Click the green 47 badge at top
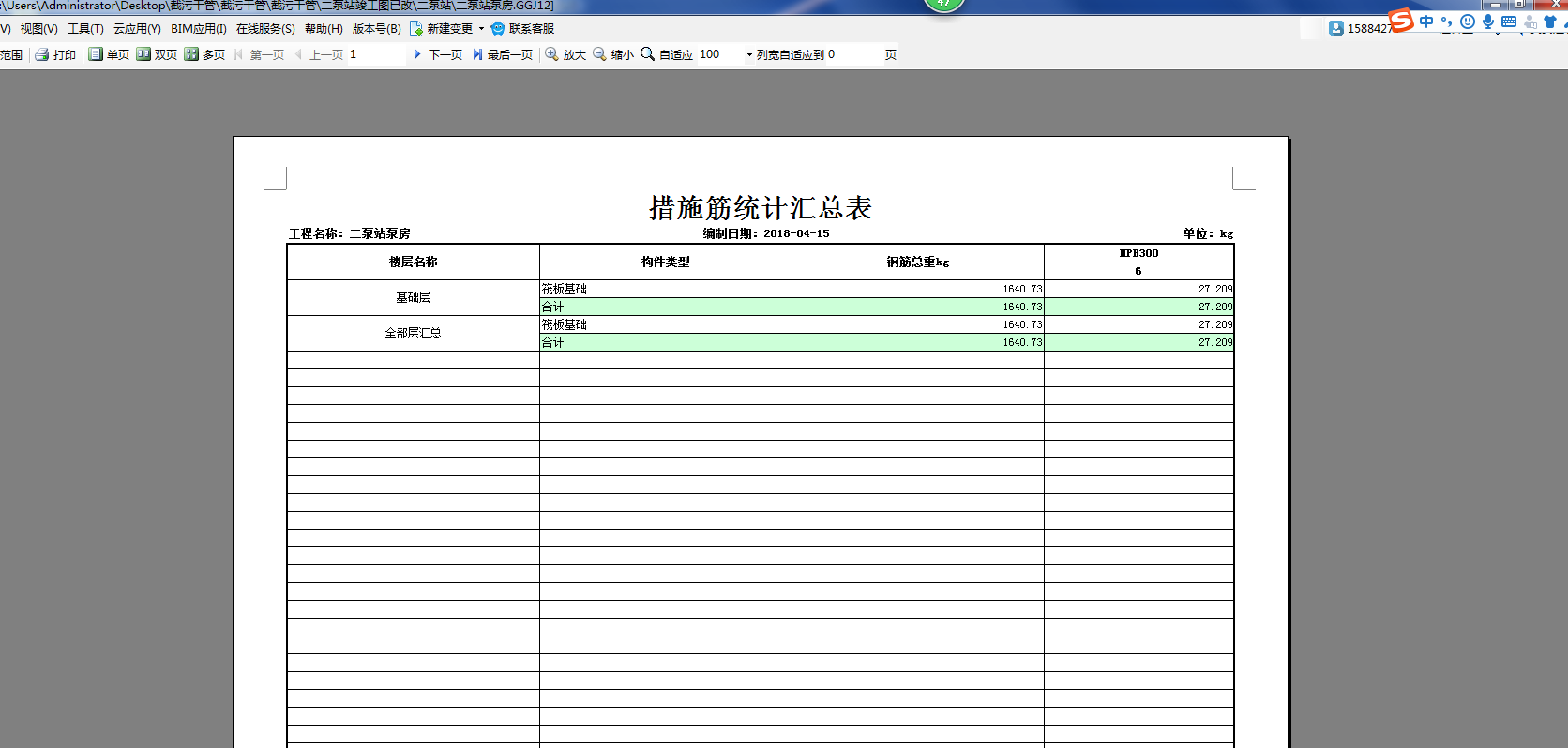Viewport: 1568px width, 748px height. point(944,5)
